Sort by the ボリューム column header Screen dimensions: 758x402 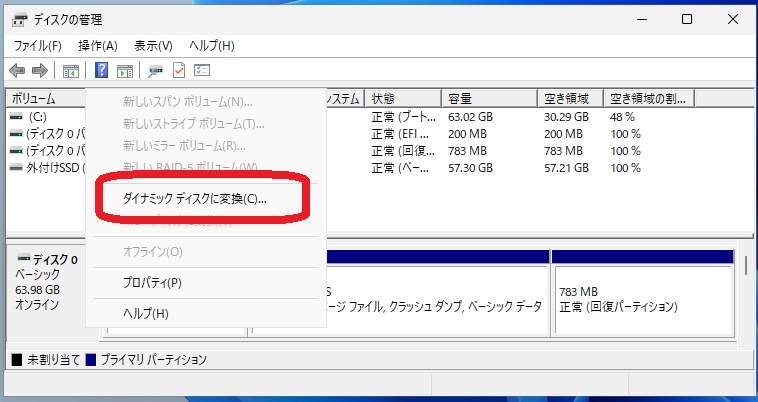(46, 99)
